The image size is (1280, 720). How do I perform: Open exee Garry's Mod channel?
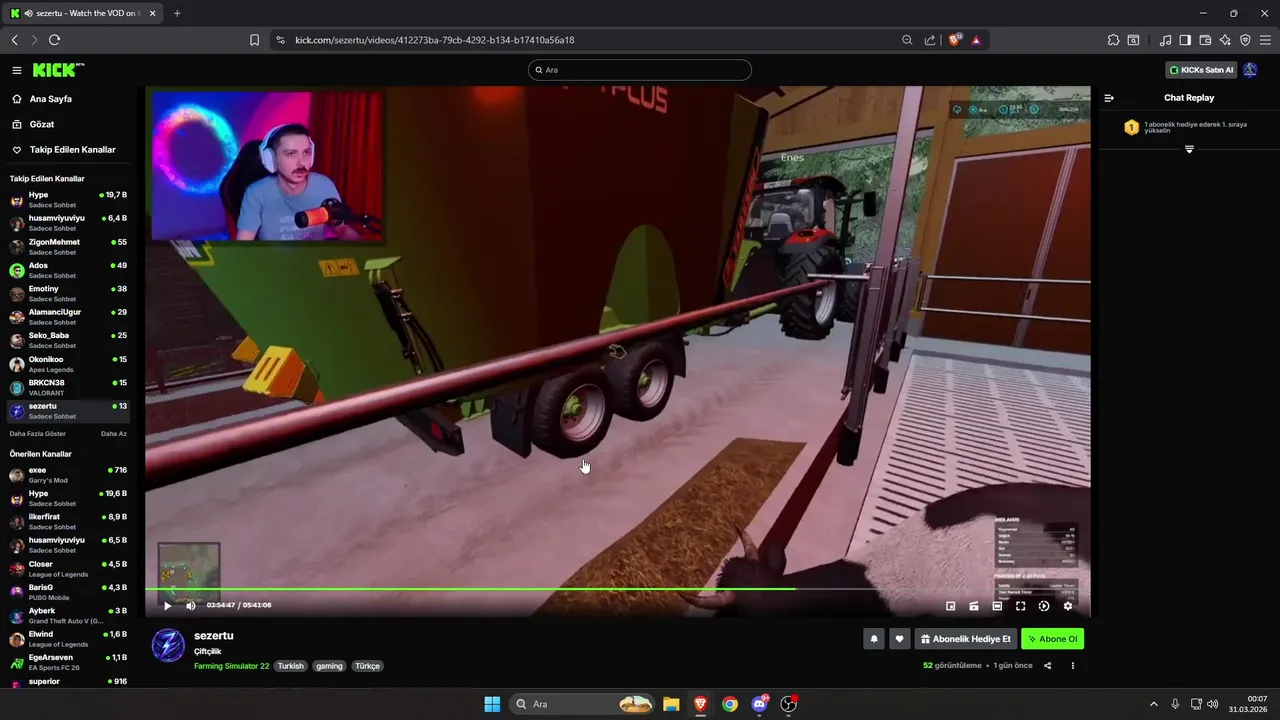pyautogui.click(x=68, y=475)
